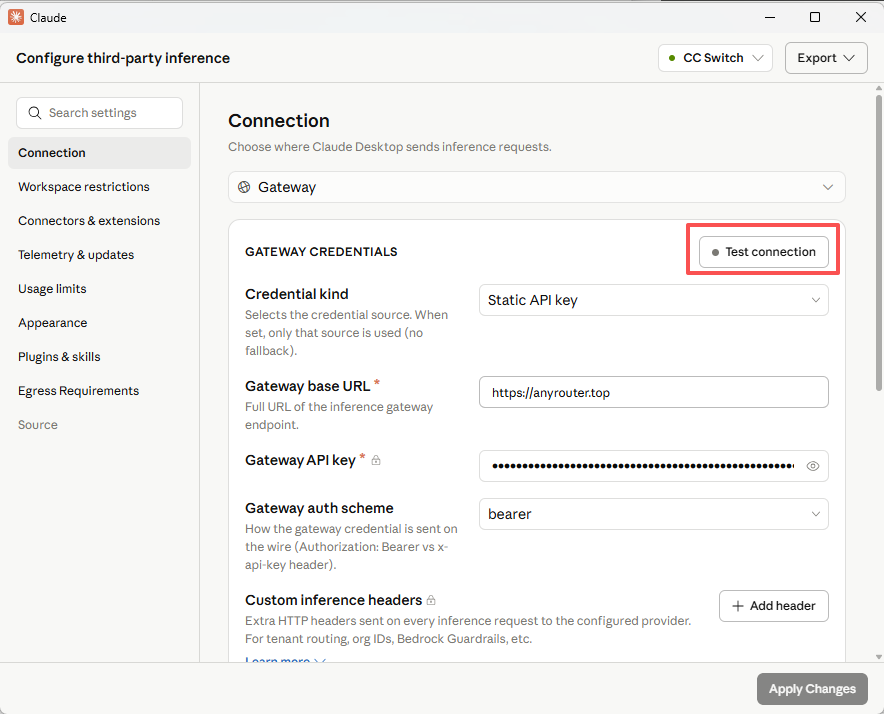The height and width of the screenshot is (714, 884).
Task: Close the Claude window
Action: [860, 17]
